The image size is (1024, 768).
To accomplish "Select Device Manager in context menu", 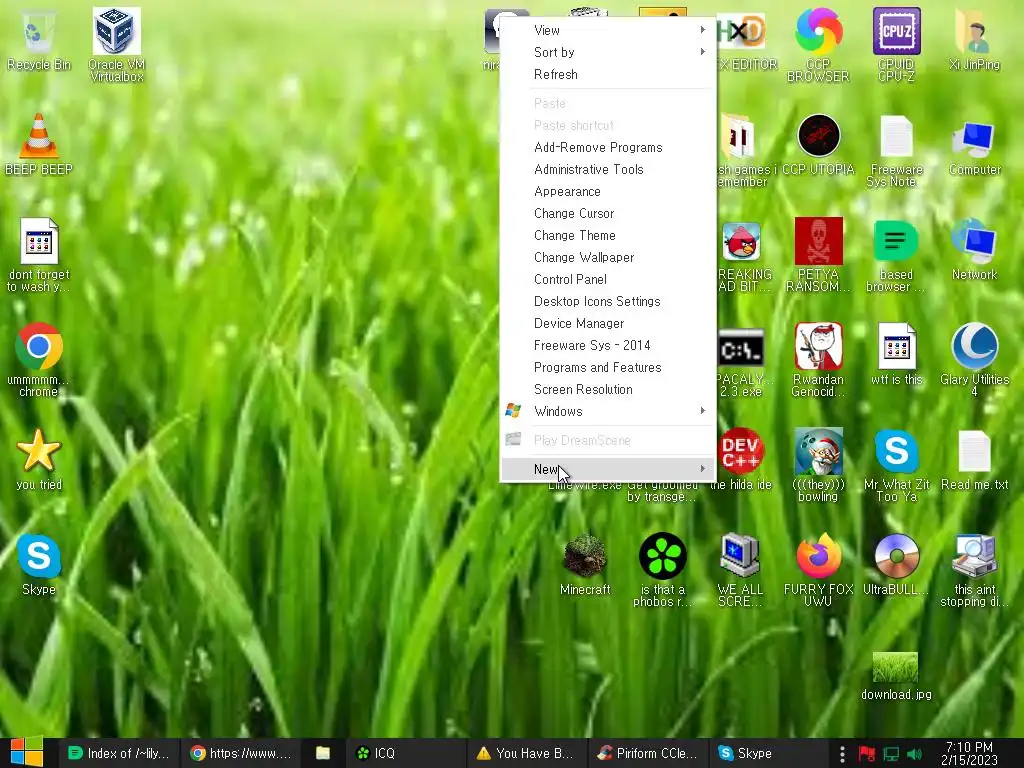I will (x=609, y=323).
